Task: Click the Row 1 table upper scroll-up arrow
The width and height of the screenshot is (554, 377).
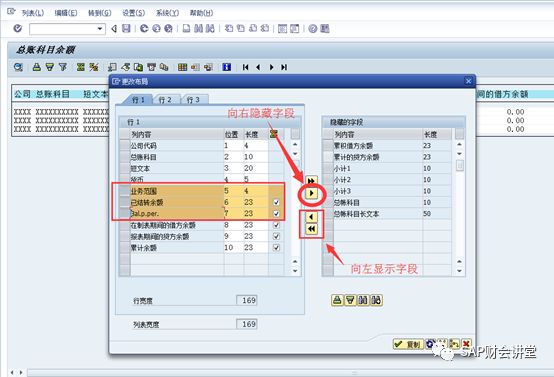Action: [295, 145]
